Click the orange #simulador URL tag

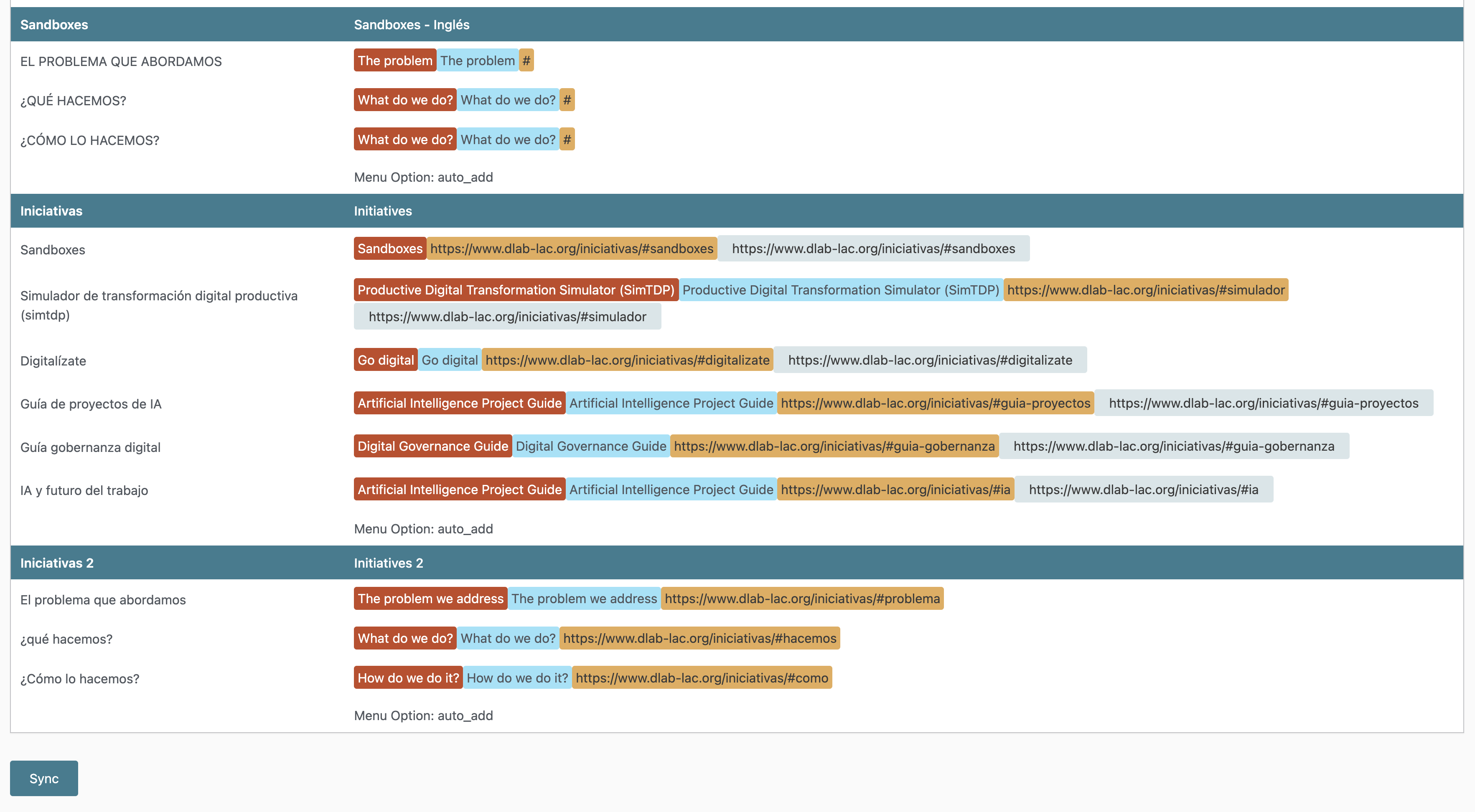point(1145,290)
